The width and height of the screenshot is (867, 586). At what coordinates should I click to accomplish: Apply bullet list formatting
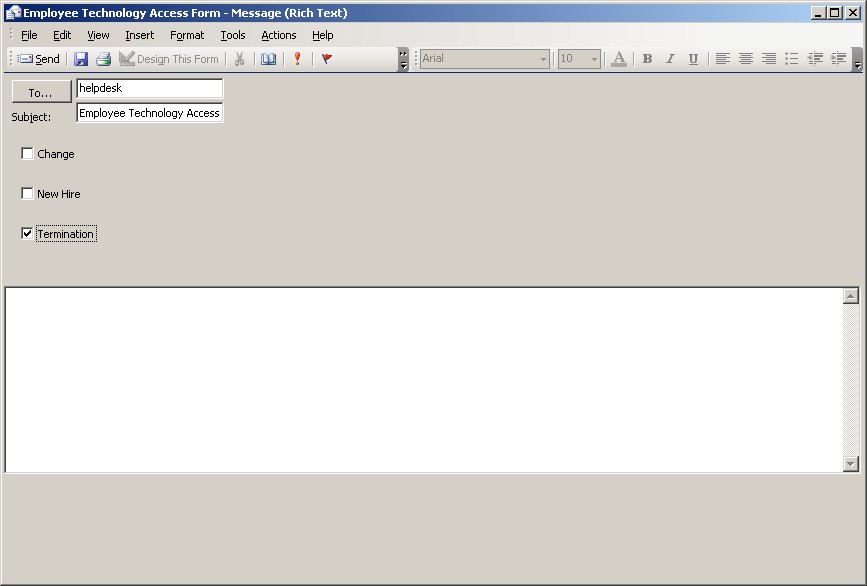pyautogui.click(x=792, y=59)
